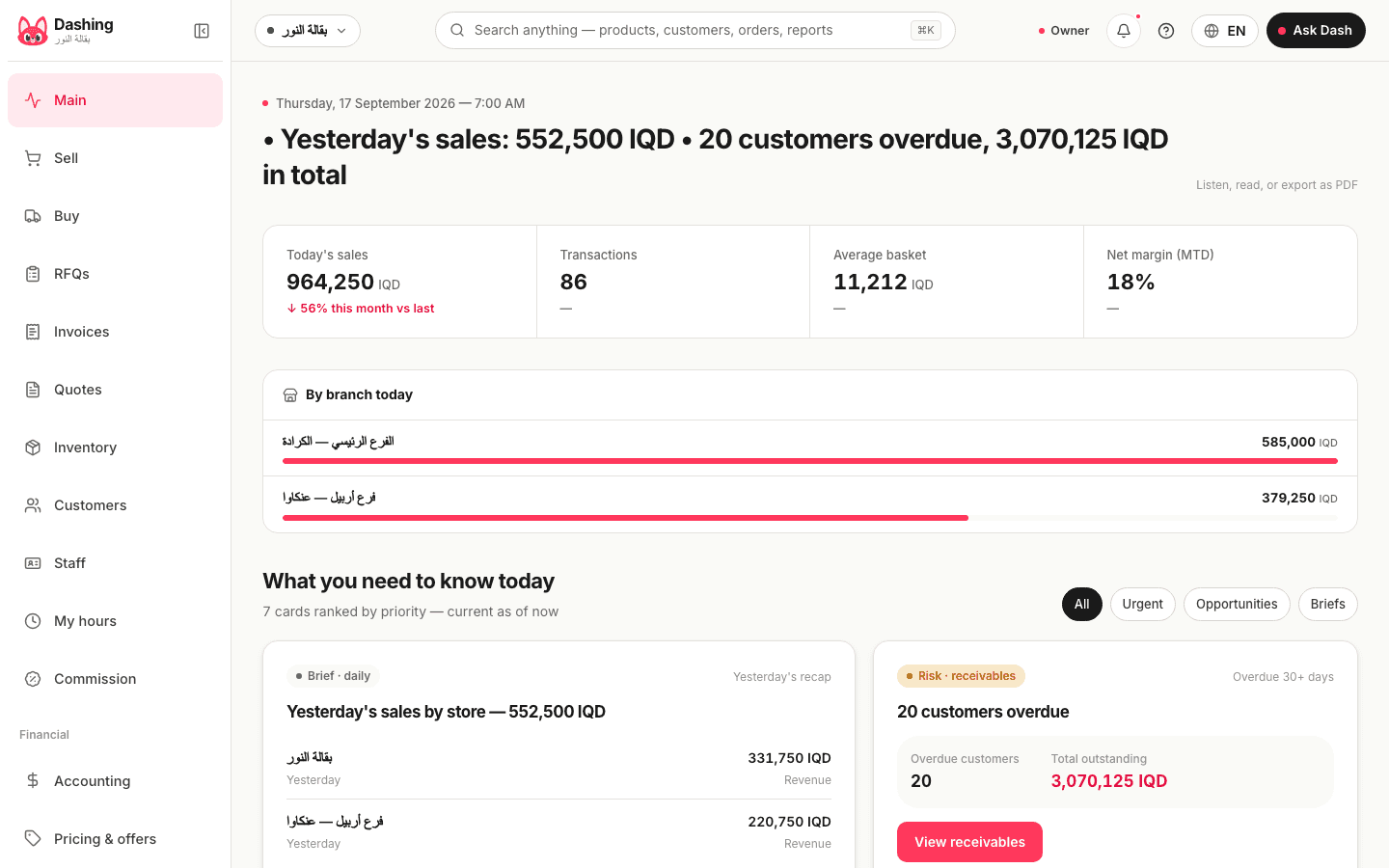Open the EN language selector
The image size is (1389, 868).
point(1225,31)
